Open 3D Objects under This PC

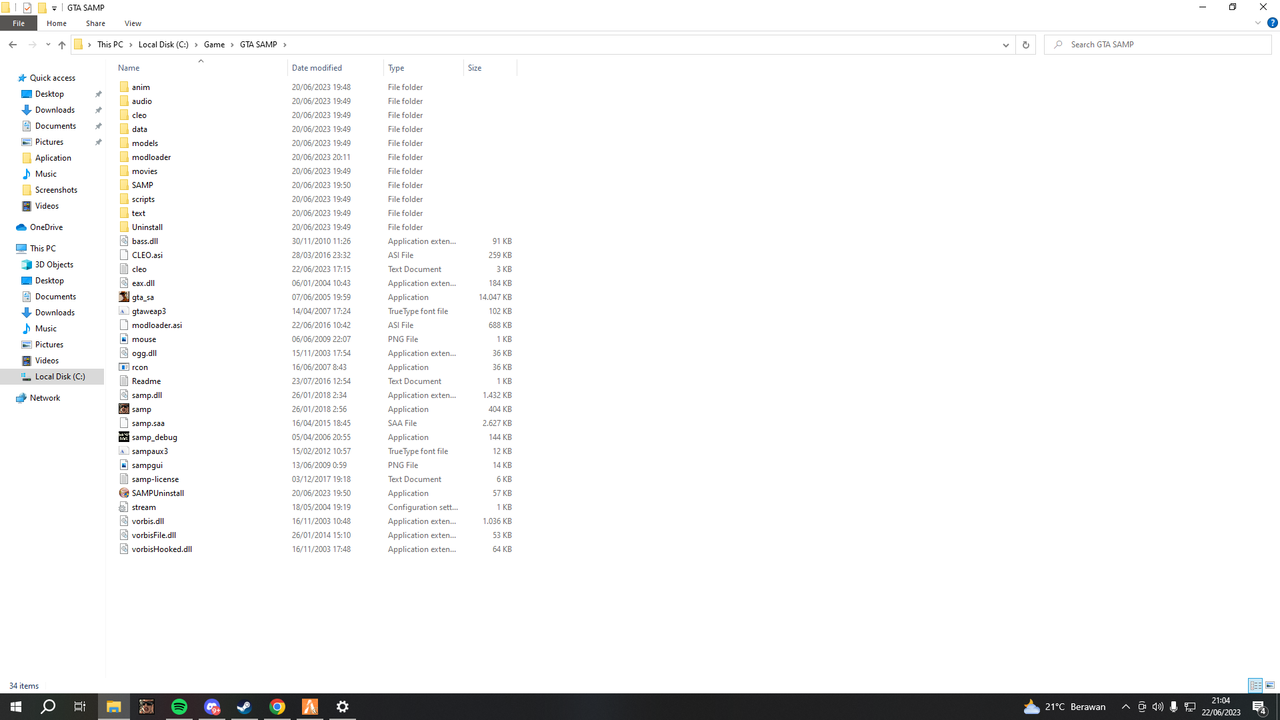tap(54, 265)
